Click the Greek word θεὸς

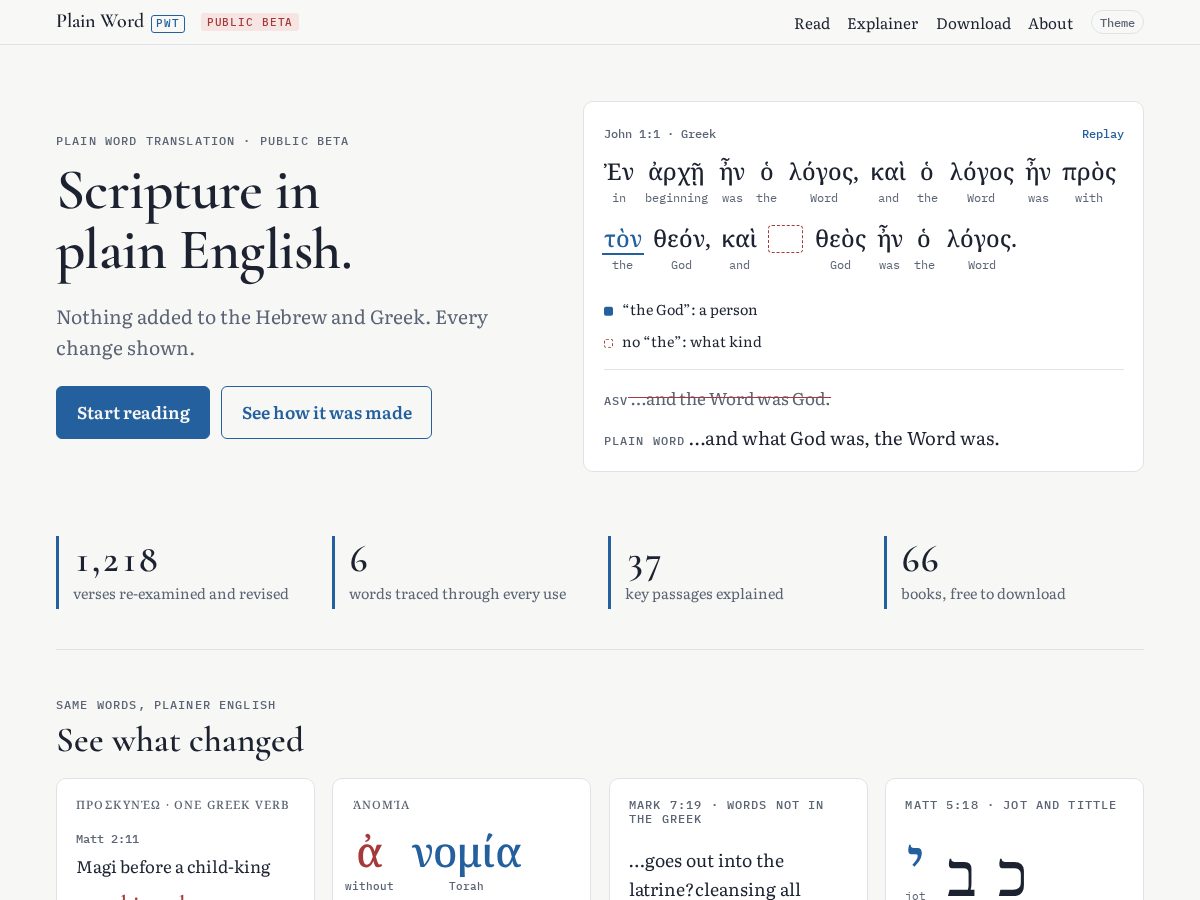click(x=840, y=239)
